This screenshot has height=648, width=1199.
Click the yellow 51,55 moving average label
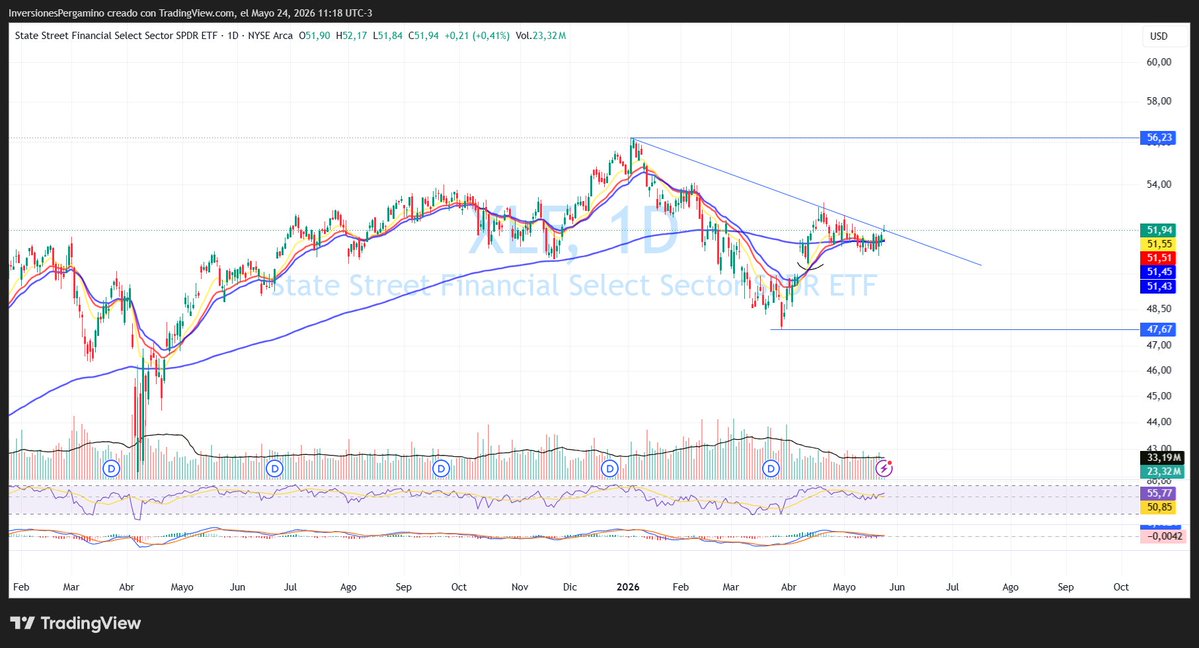coord(1158,244)
